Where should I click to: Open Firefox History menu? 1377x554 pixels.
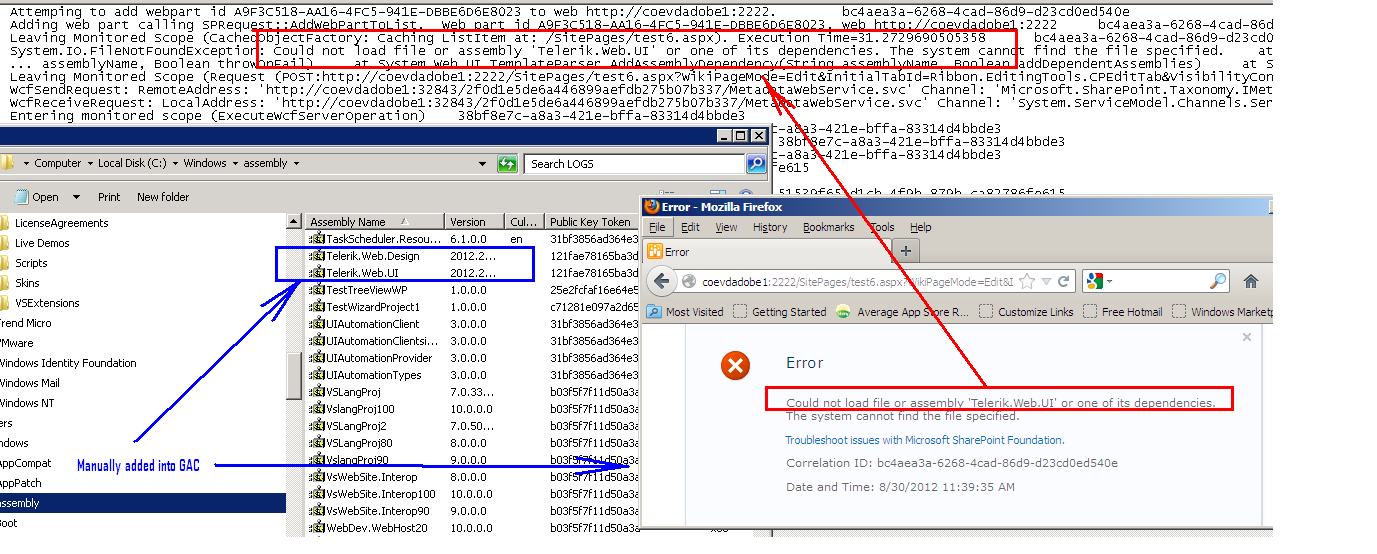(770, 227)
